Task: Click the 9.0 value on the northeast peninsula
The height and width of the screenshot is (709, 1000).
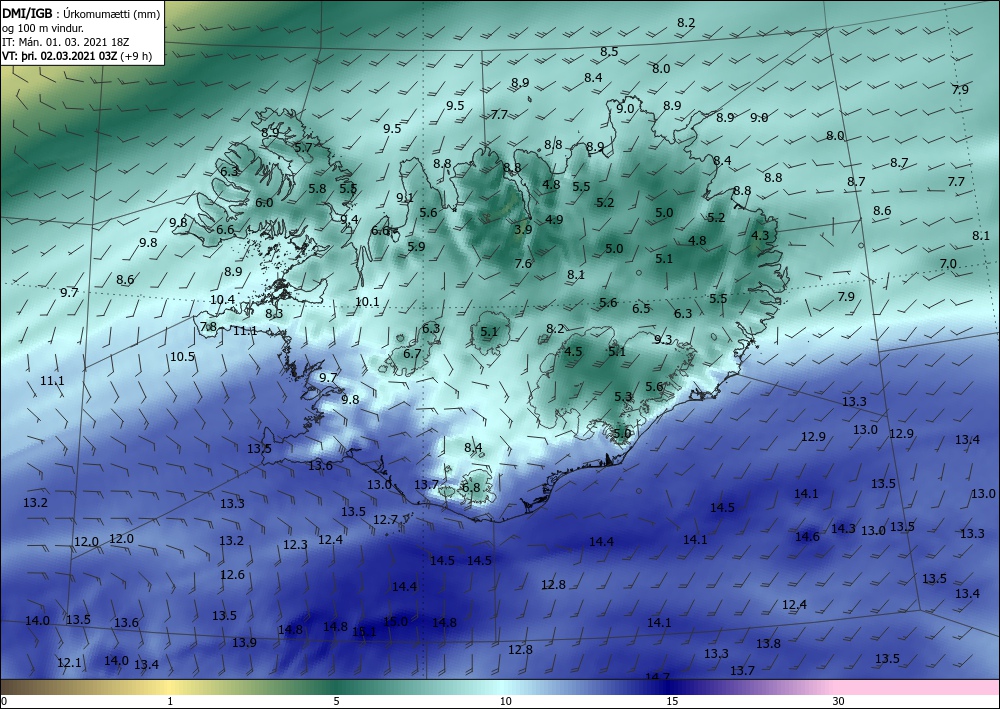Action: [x=625, y=108]
